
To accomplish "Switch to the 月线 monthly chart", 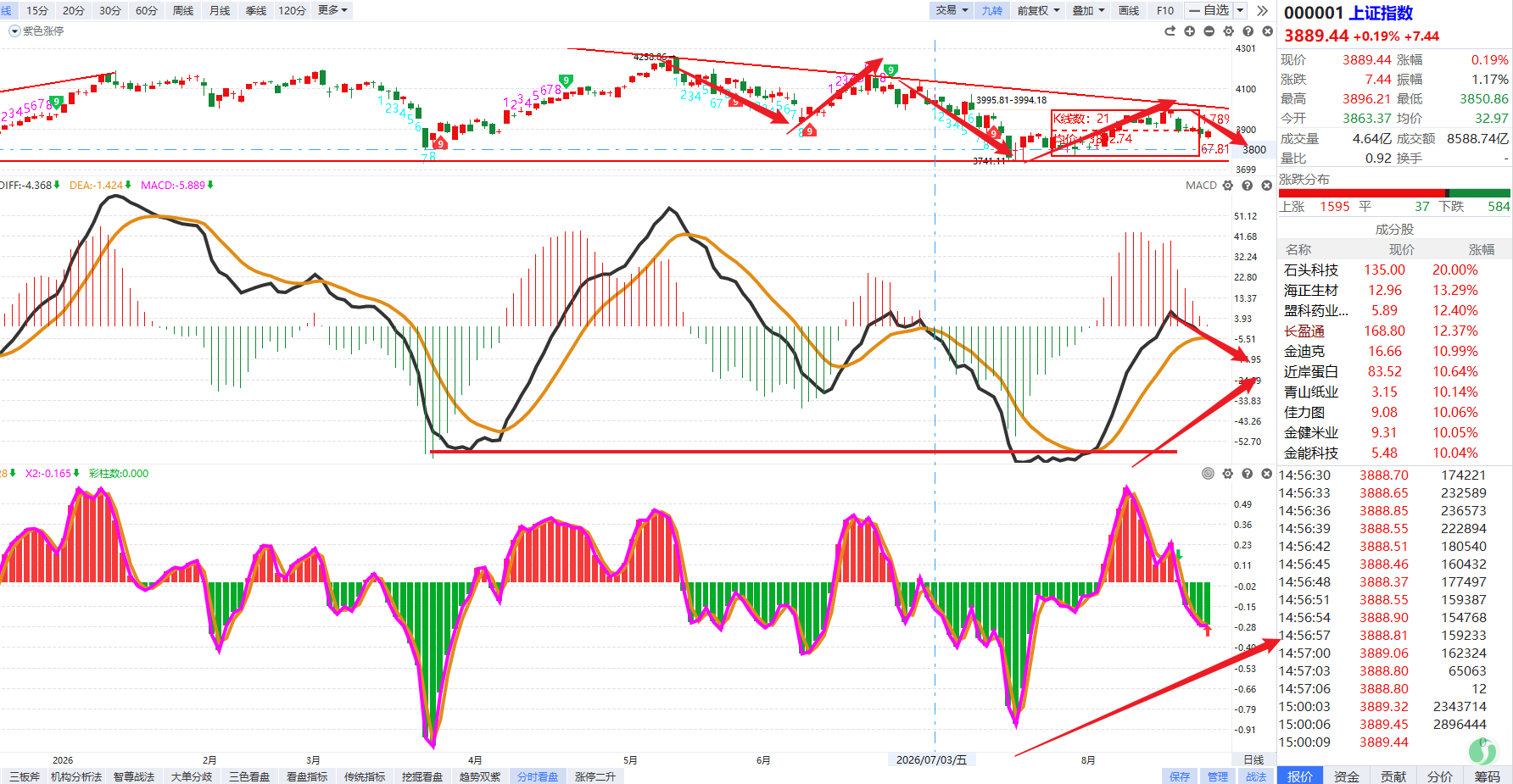I will point(220,10).
